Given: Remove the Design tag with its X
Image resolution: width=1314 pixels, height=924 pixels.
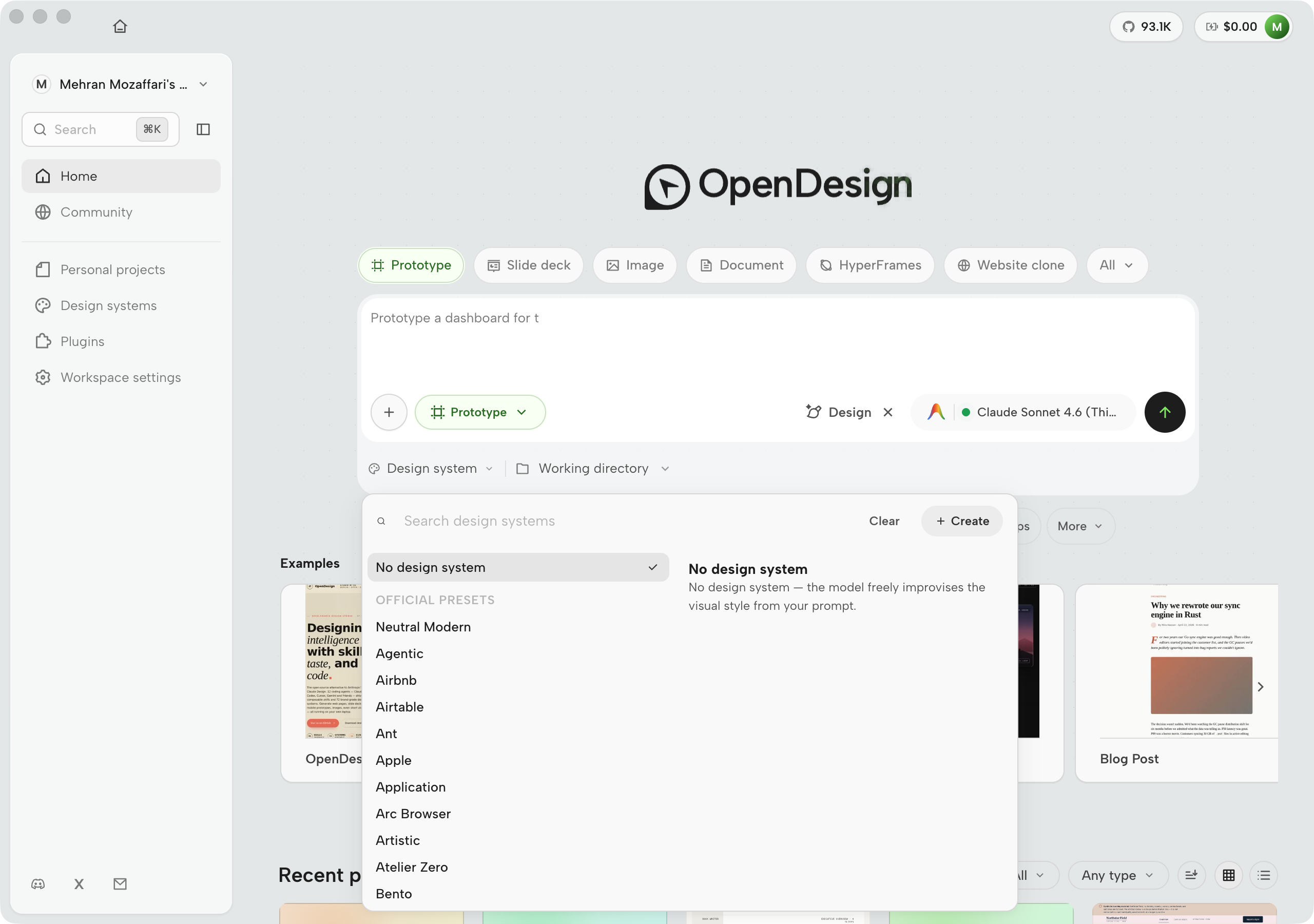Looking at the screenshot, I should [887, 412].
